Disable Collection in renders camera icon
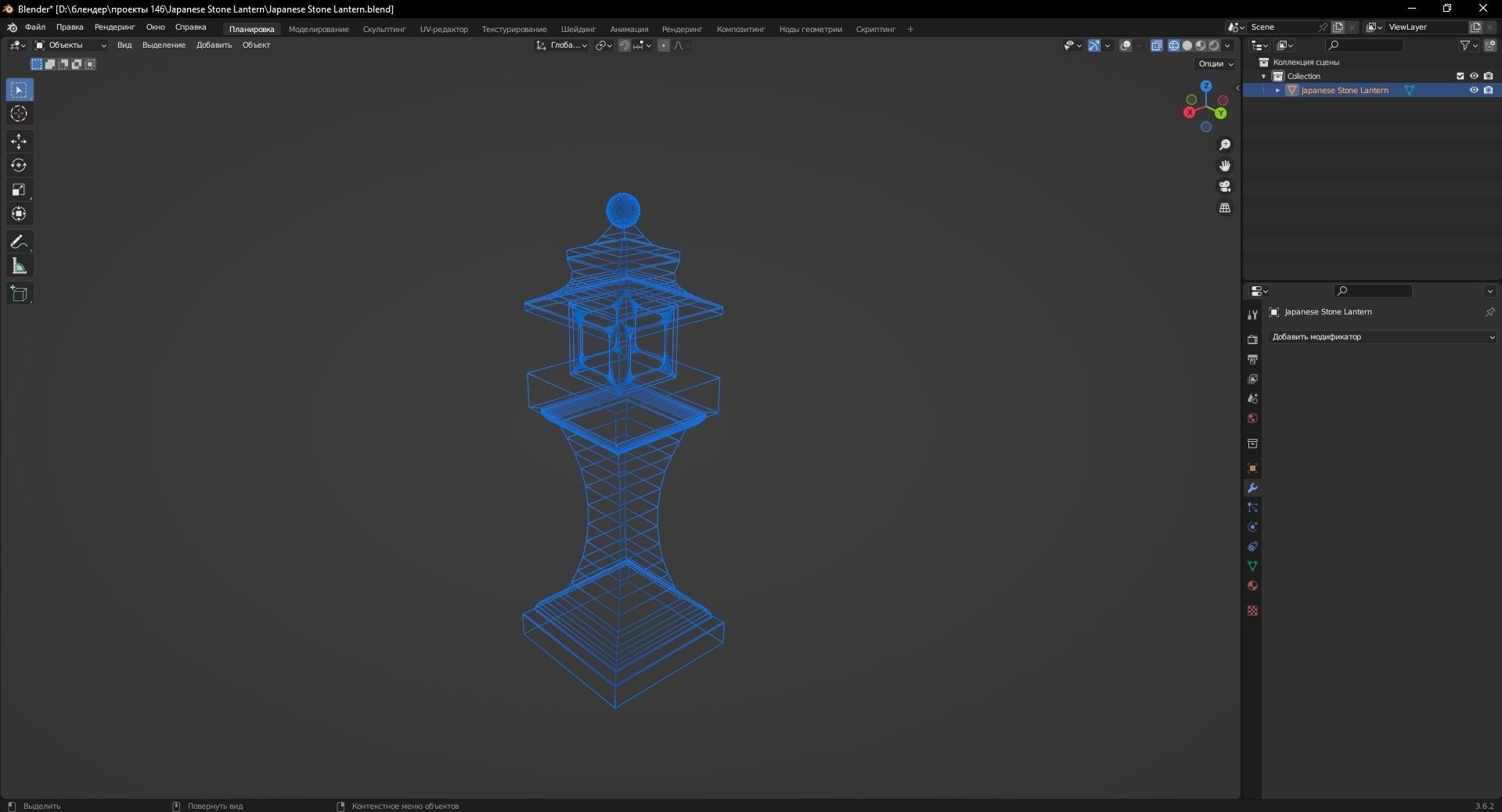1502x812 pixels. pyautogui.click(x=1489, y=76)
